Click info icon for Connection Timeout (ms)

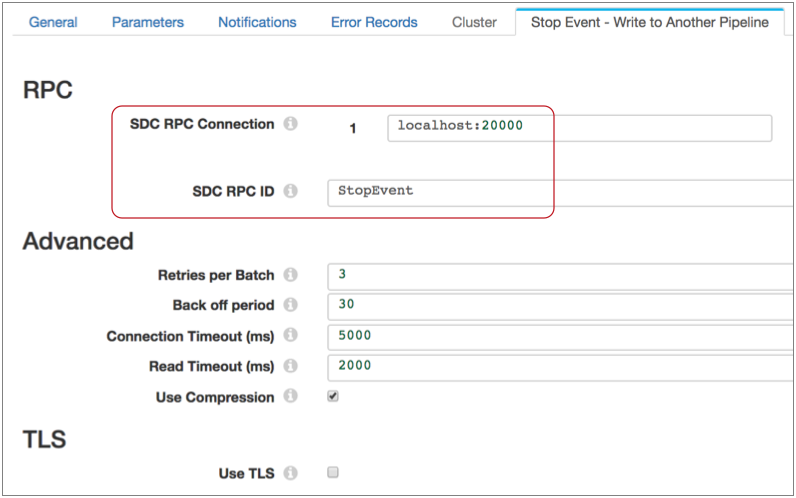[x=290, y=336]
